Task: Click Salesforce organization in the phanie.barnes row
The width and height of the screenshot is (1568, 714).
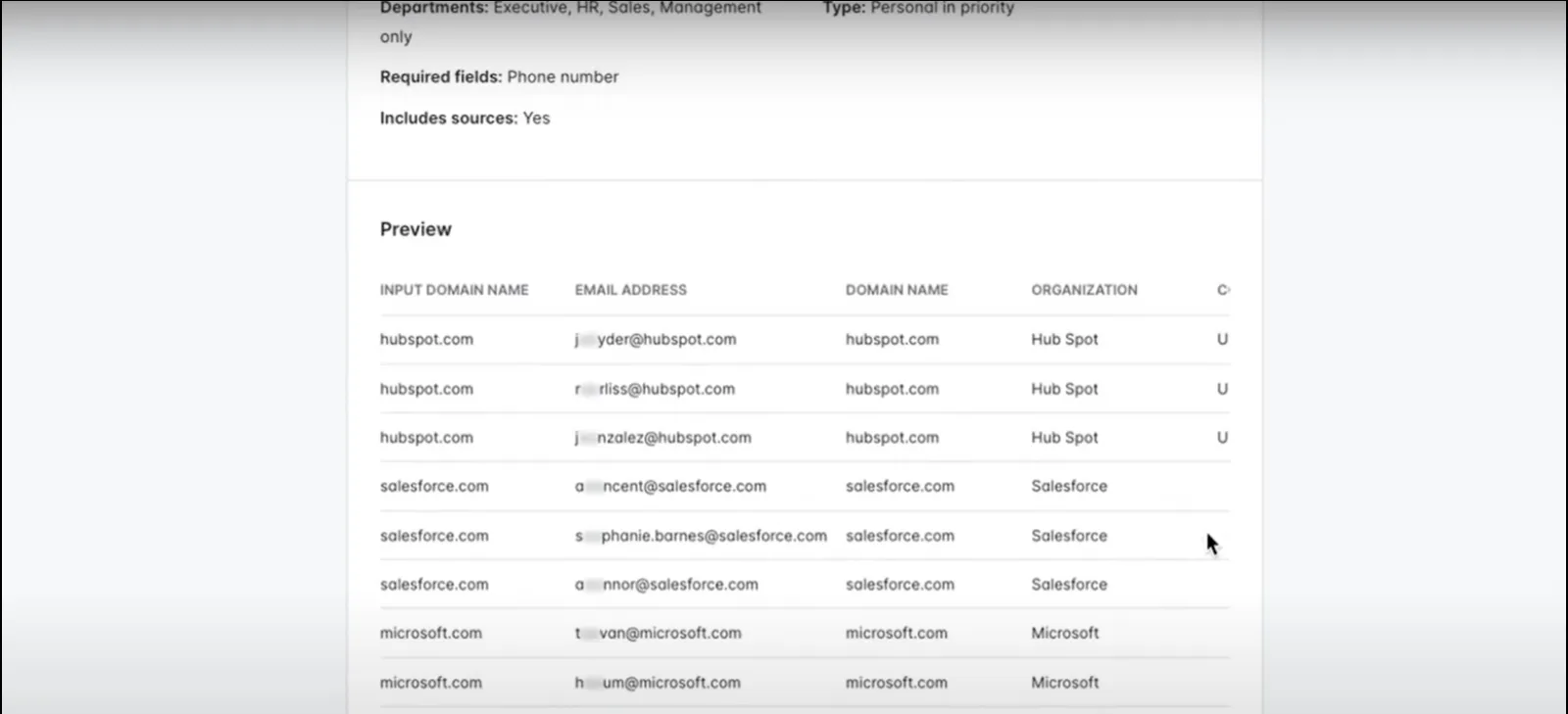Action: click(1069, 536)
